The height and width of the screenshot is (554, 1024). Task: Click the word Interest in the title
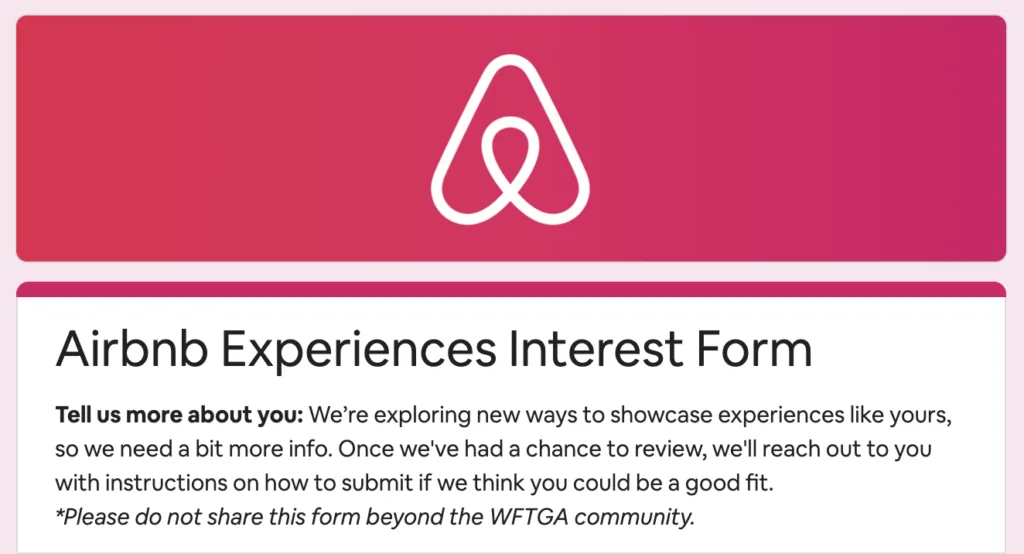point(596,348)
